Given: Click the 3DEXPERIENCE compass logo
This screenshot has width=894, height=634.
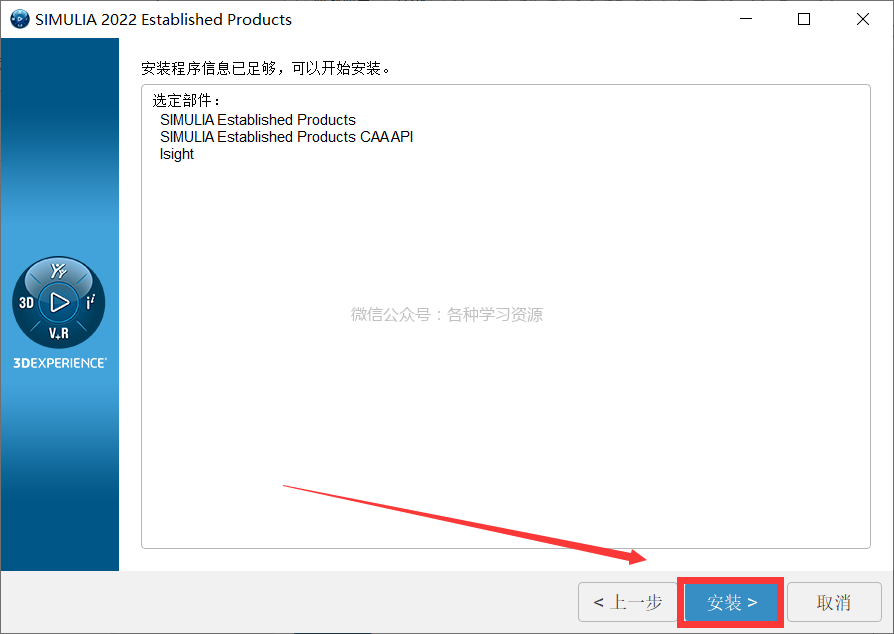Looking at the screenshot, I should 59,302.
